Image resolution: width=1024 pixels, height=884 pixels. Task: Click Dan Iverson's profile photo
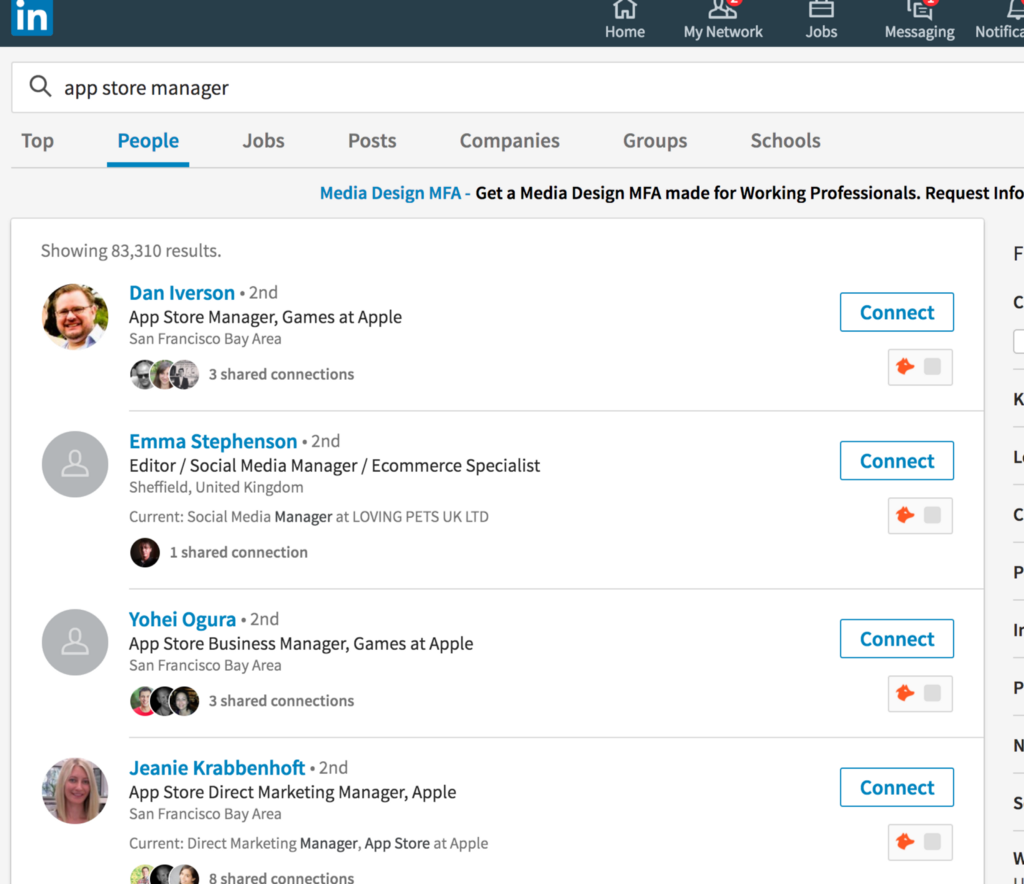point(75,316)
